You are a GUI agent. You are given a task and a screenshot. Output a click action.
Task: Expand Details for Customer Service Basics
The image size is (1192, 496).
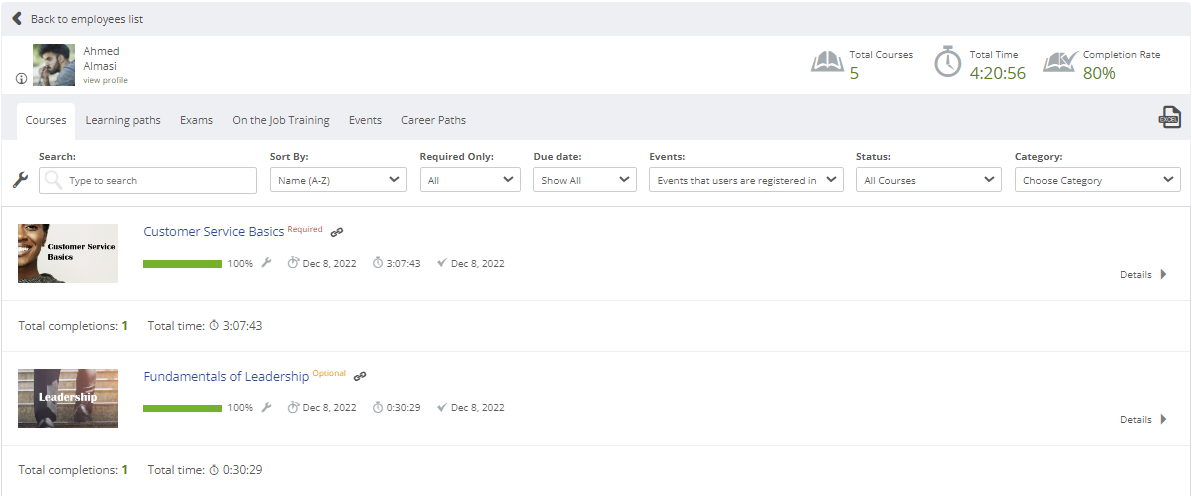point(1143,275)
